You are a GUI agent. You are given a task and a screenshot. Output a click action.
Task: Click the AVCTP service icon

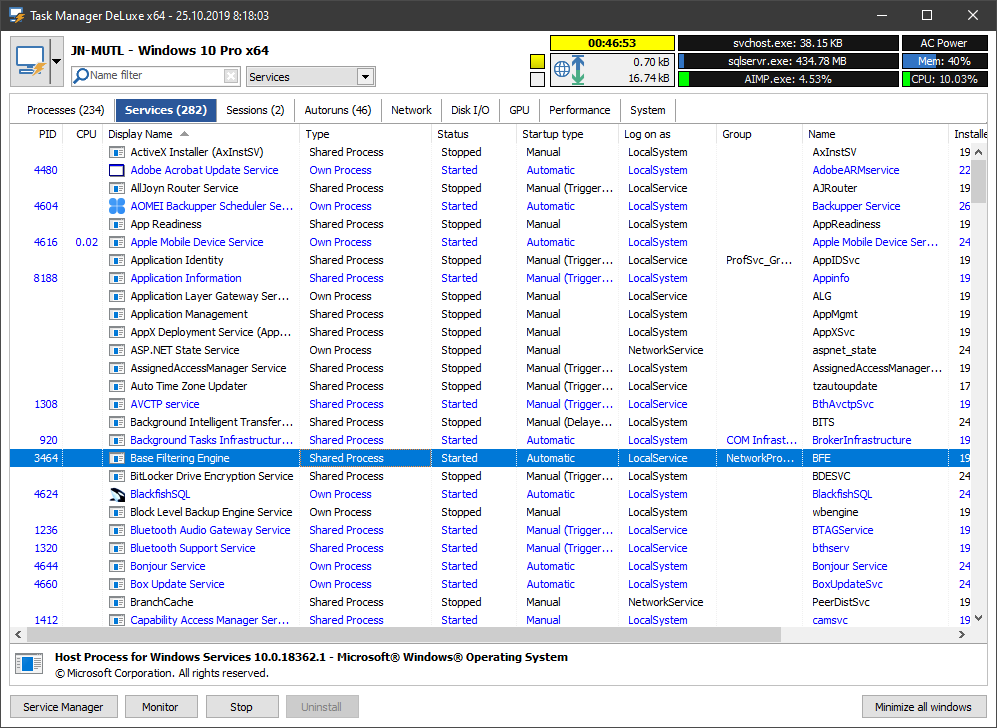click(116, 404)
